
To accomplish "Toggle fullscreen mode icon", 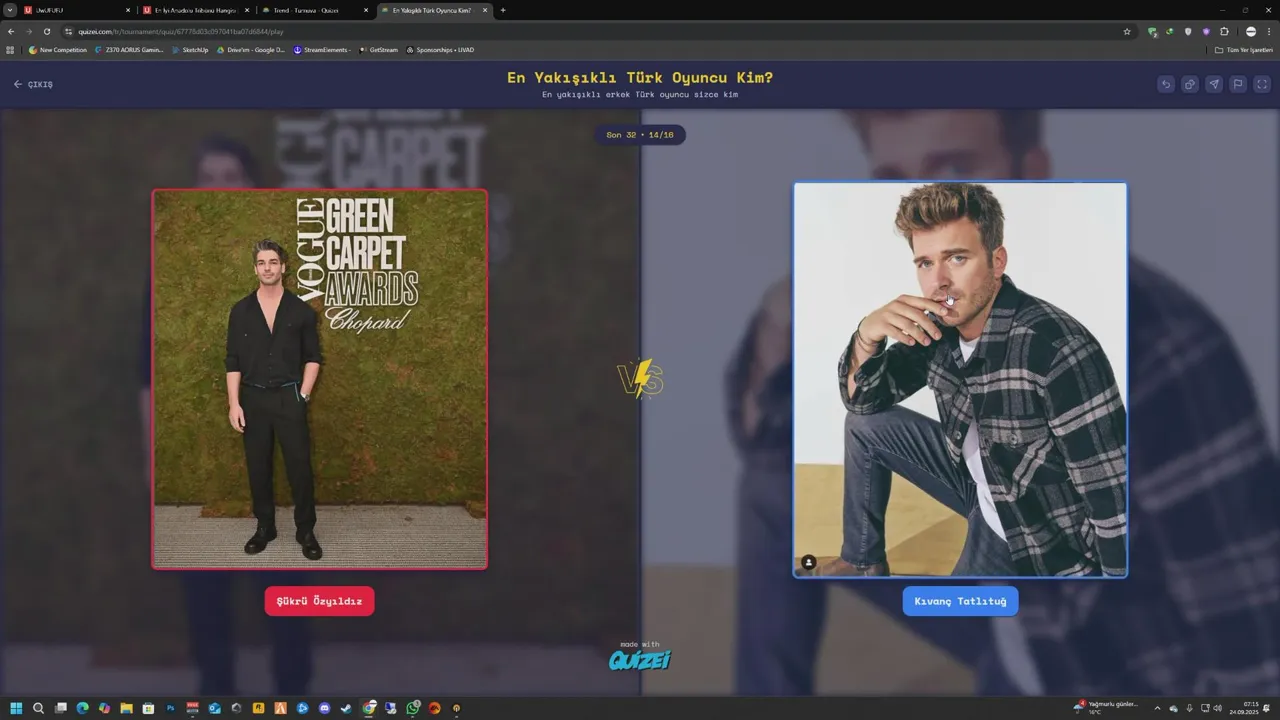I will pyautogui.click(x=1262, y=84).
